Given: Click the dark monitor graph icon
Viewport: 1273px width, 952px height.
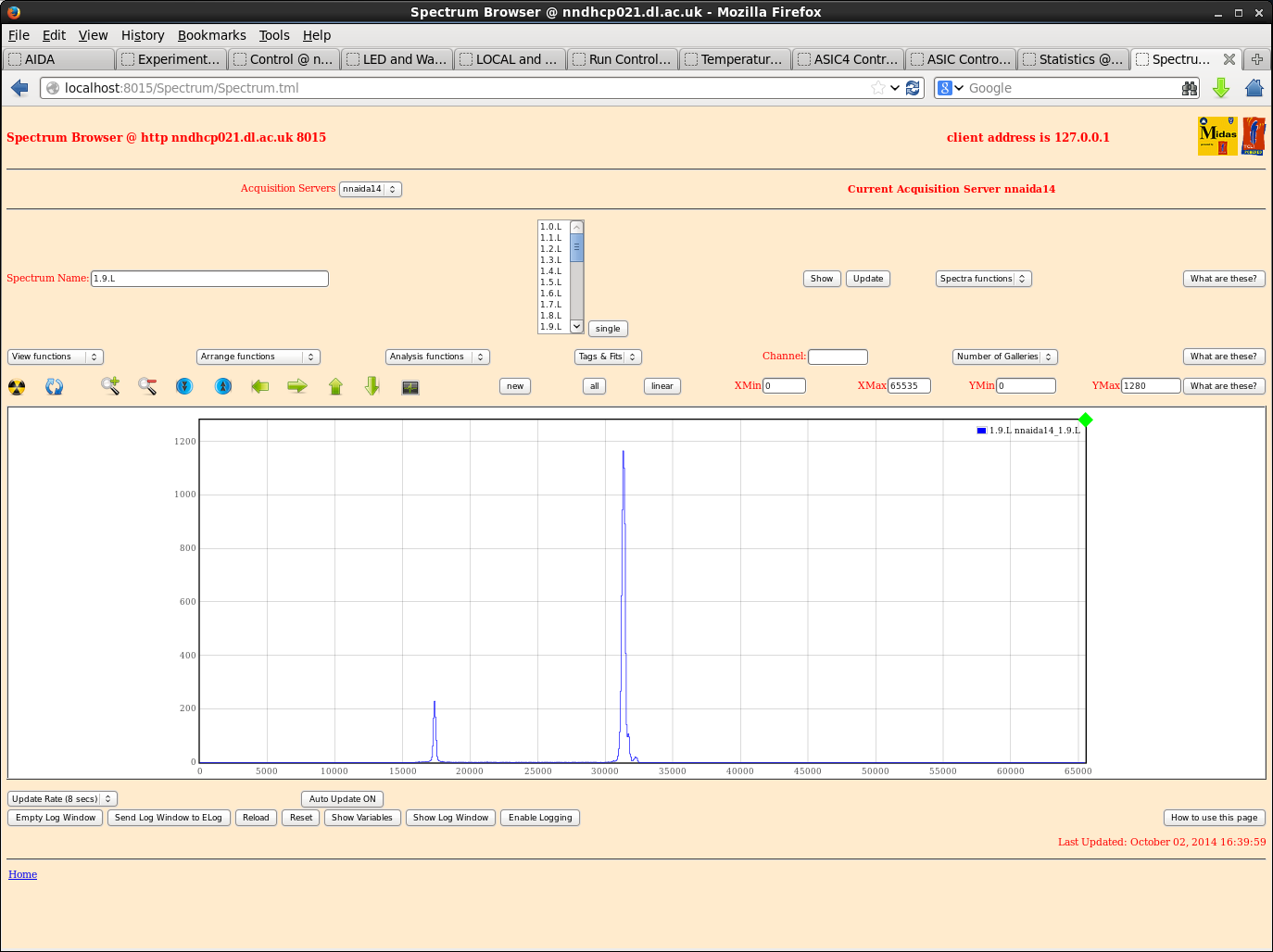Looking at the screenshot, I should point(410,387).
